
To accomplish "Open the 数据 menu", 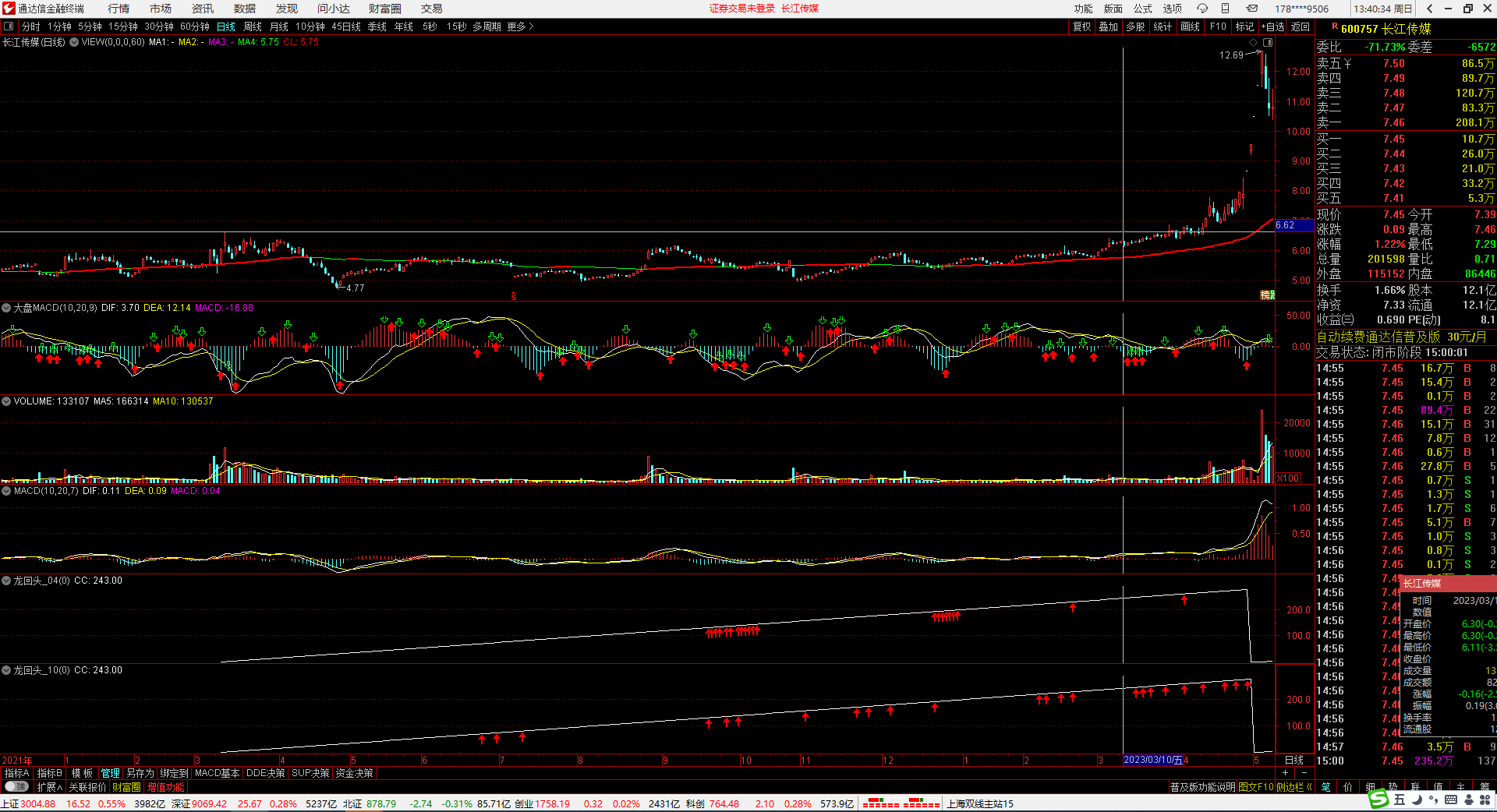I will coord(245,9).
